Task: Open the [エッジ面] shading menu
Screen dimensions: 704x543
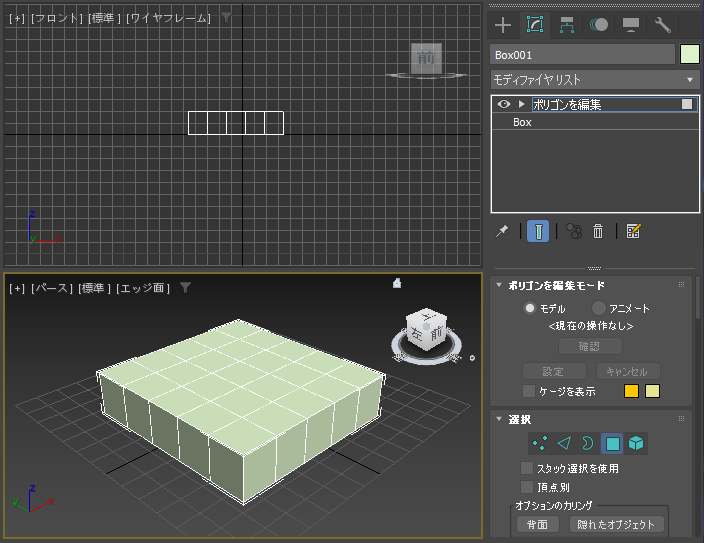Action: pos(143,288)
